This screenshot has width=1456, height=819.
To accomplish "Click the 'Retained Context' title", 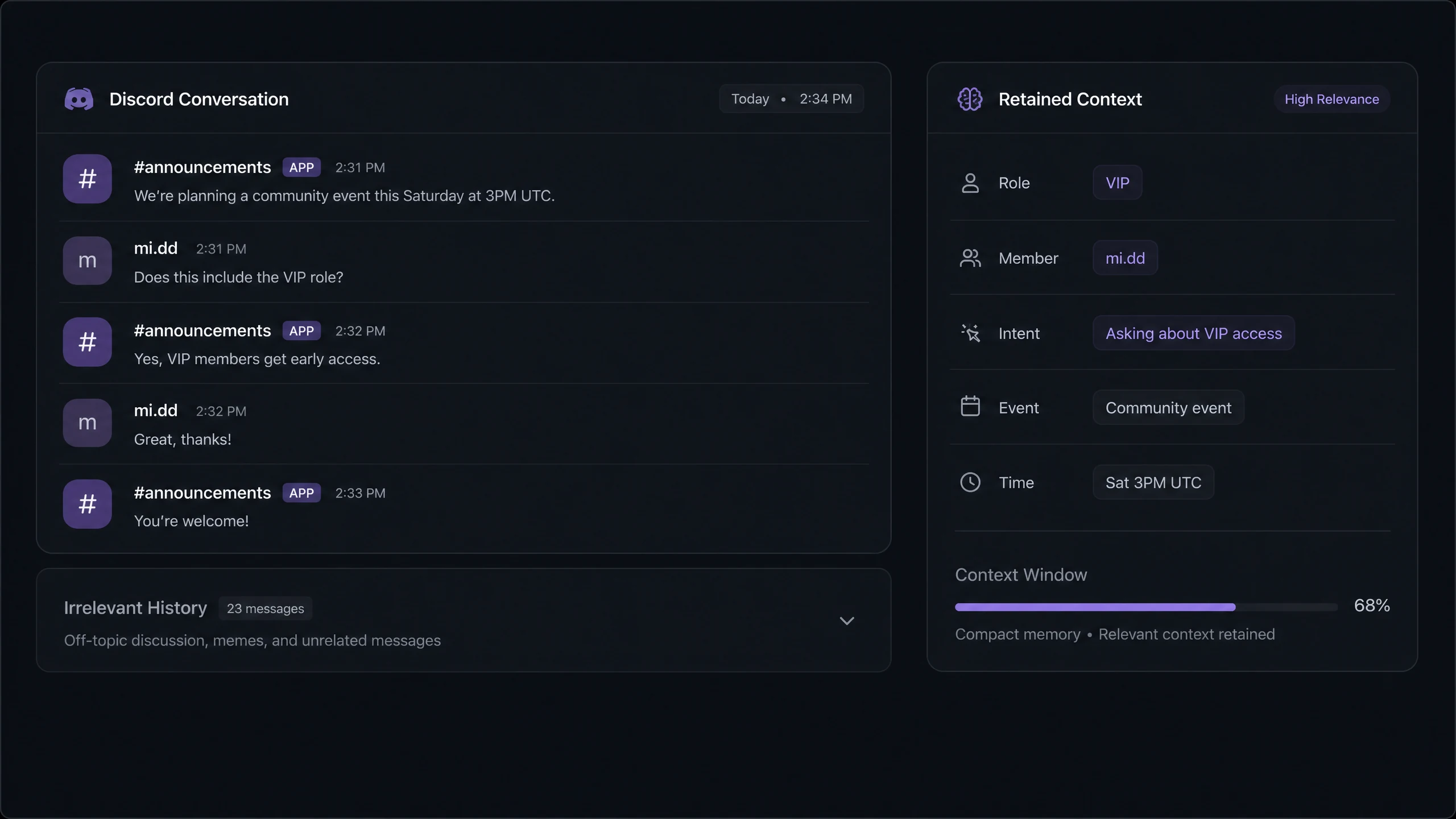I will (x=1070, y=99).
